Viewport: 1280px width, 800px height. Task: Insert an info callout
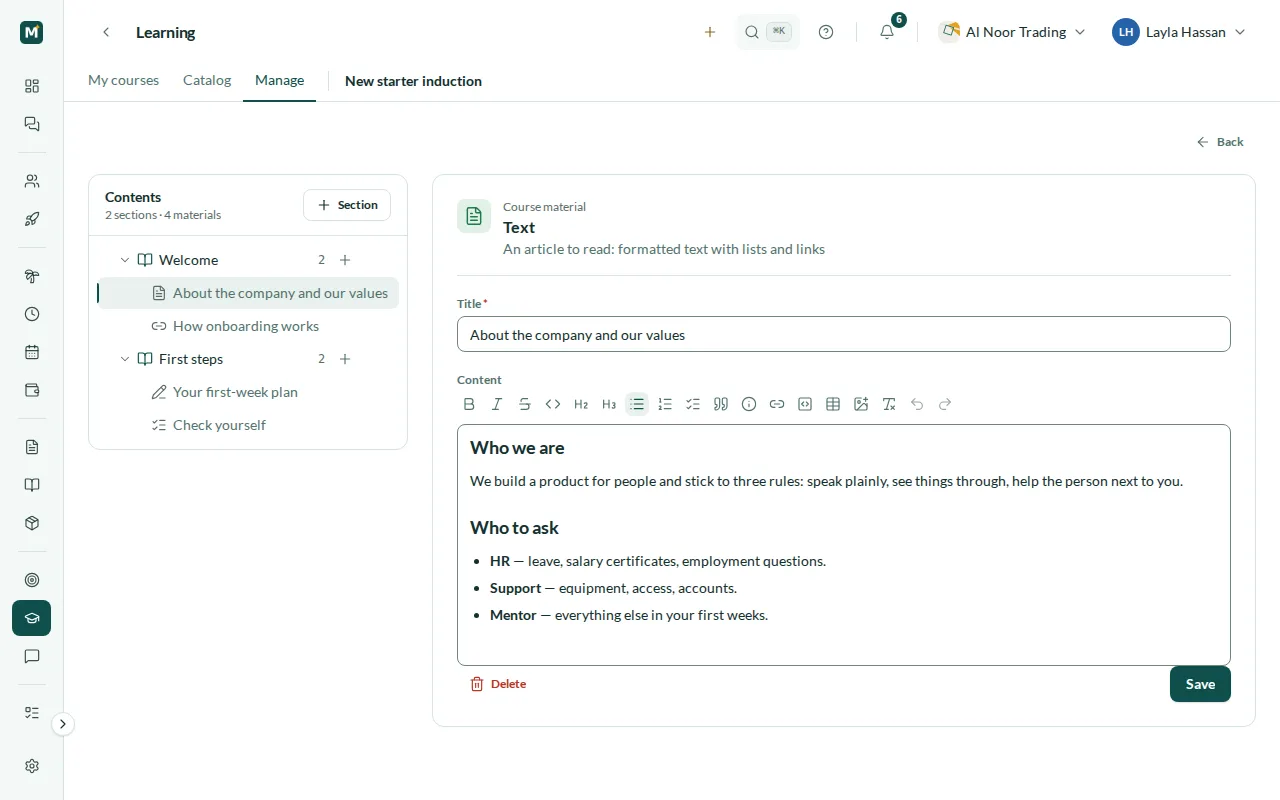749,404
